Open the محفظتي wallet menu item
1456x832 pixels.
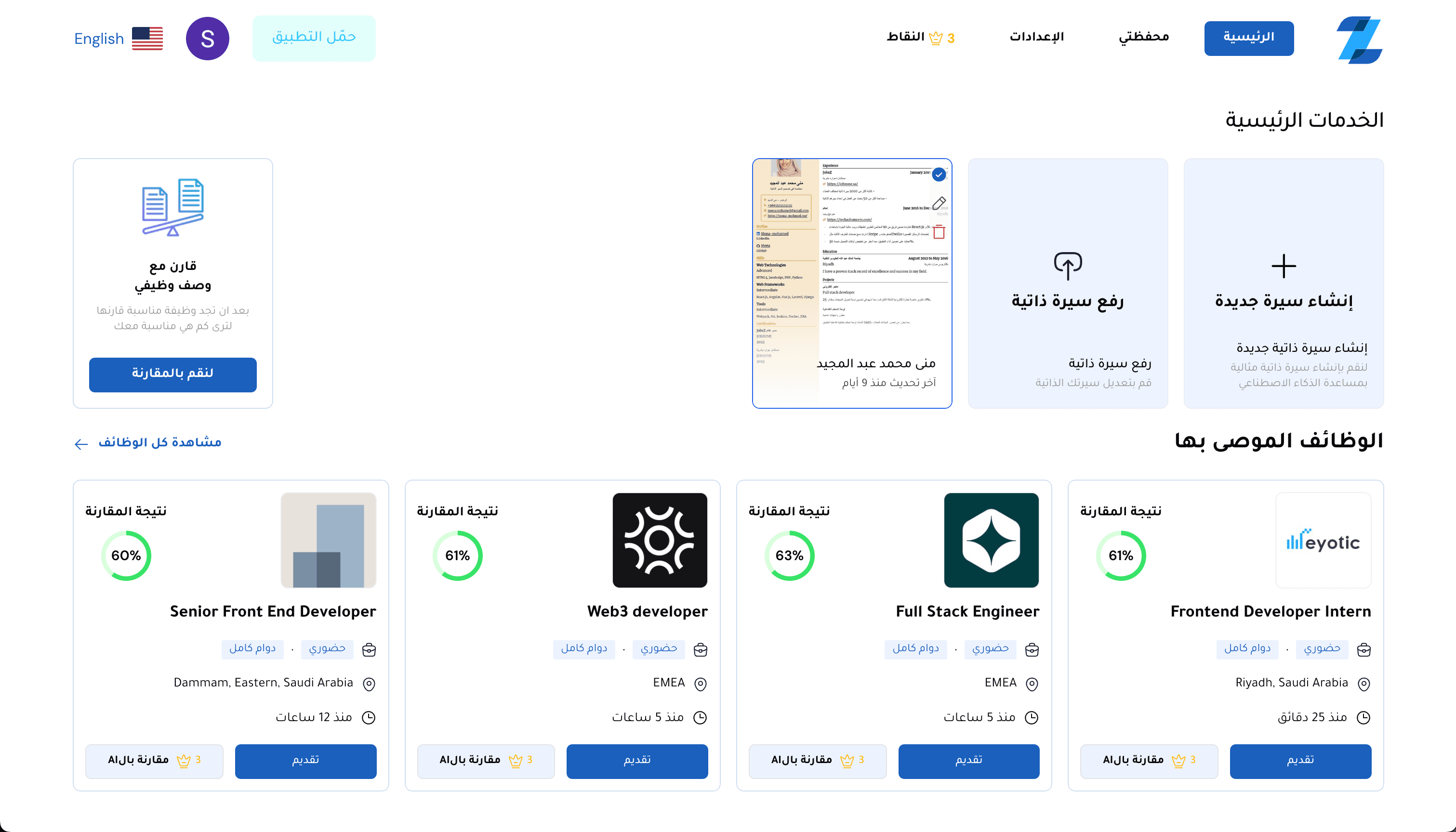(1144, 38)
